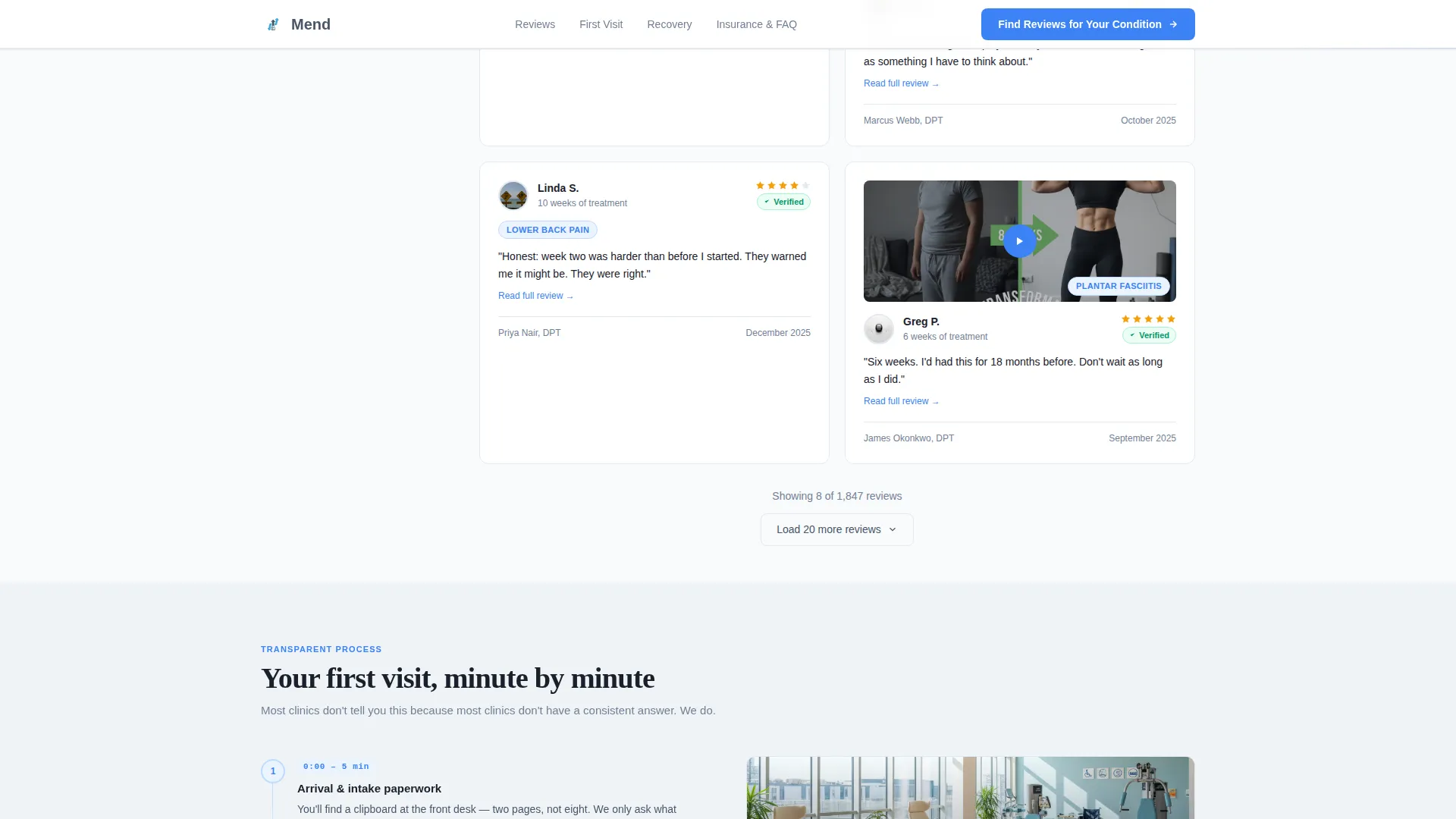Click James Okonkwo, DPT therapist name
Image resolution: width=1456 pixels, height=819 pixels.
coord(908,438)
